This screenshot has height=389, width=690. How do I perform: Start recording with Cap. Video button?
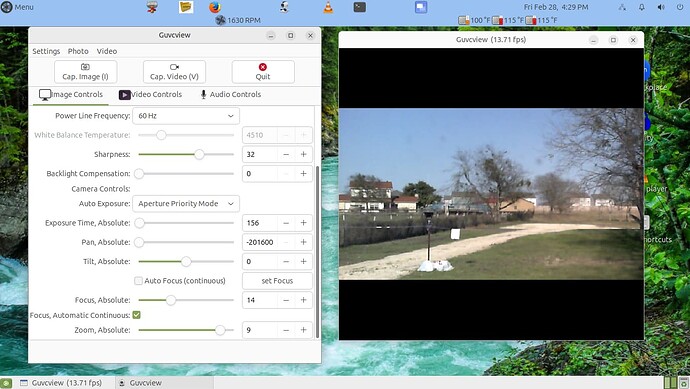174,72
